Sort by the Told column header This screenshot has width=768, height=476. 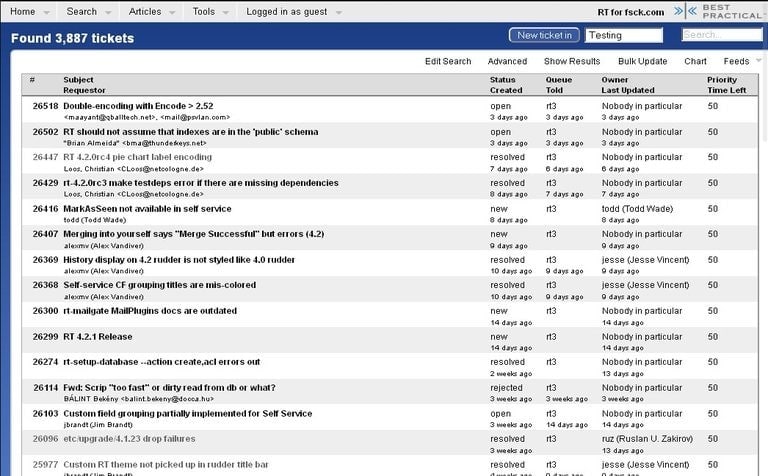pyautogui.click(x=554, y=90)
